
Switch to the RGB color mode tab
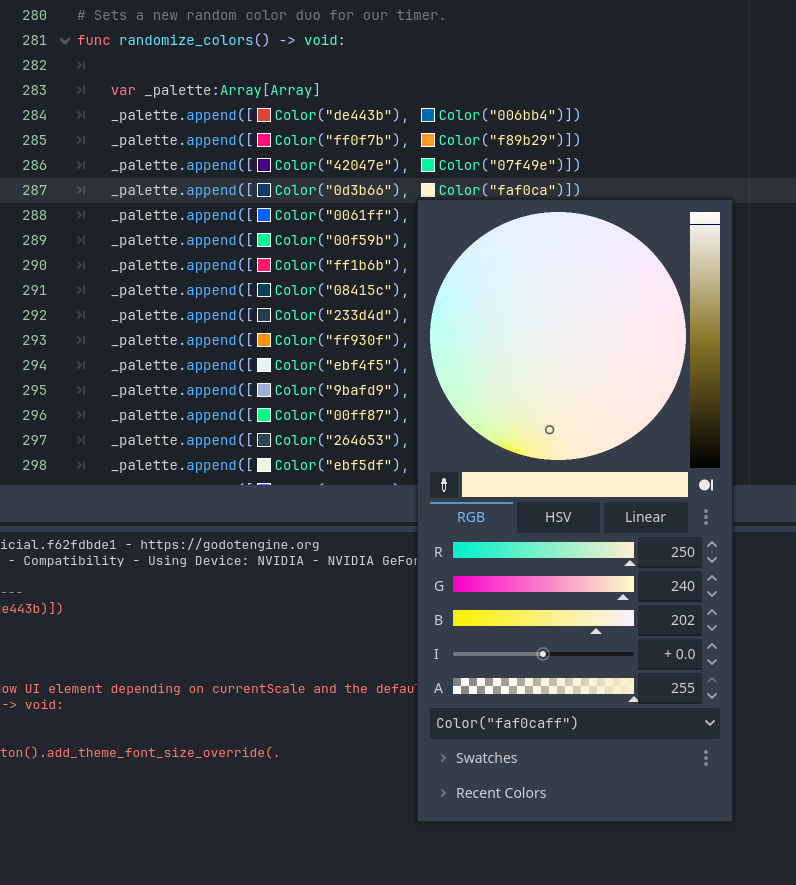(471, 517)
